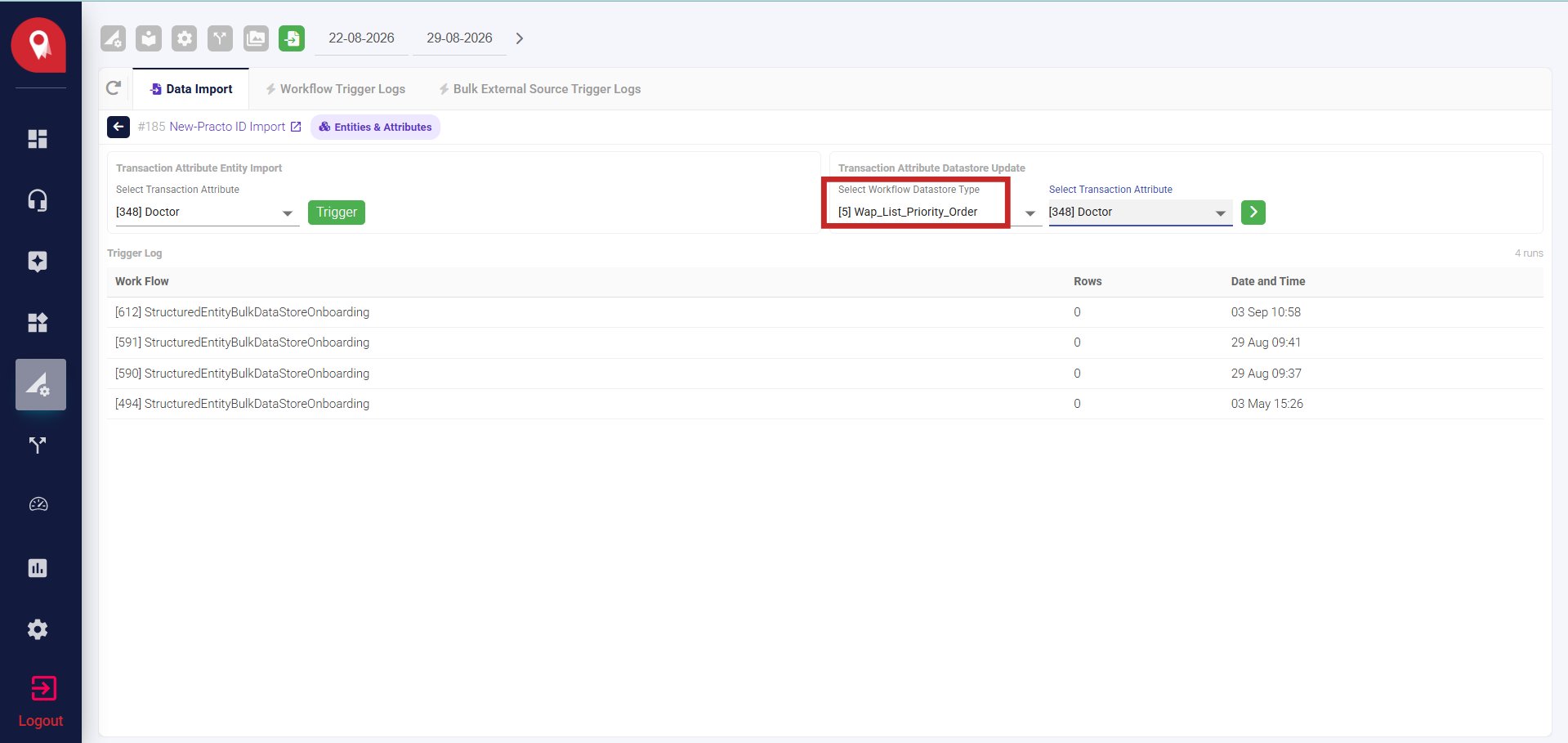Open the Bulk External Source Trigger Logs tab

pos(539,89)
